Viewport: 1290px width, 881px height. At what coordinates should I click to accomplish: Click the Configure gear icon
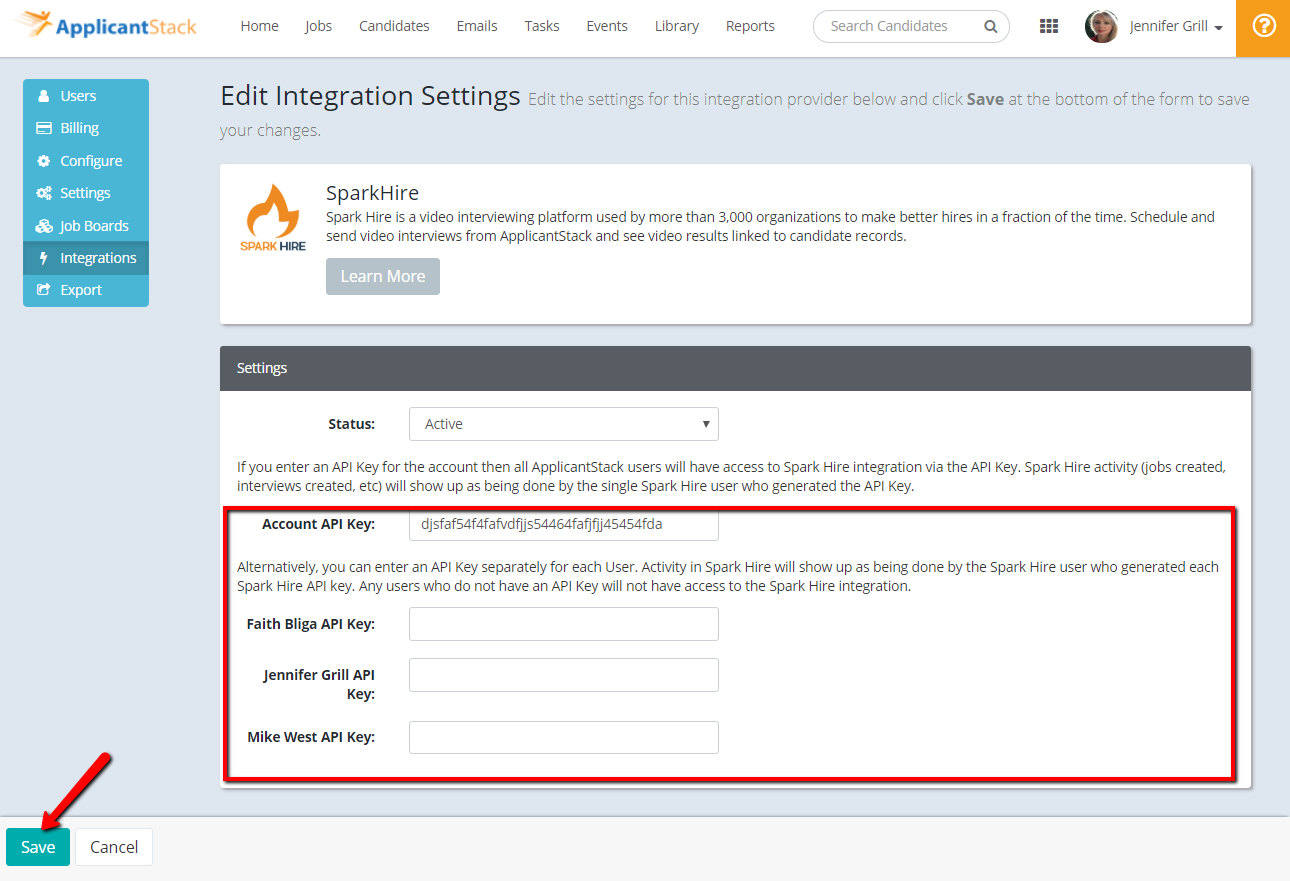click(x=42, y=160)
